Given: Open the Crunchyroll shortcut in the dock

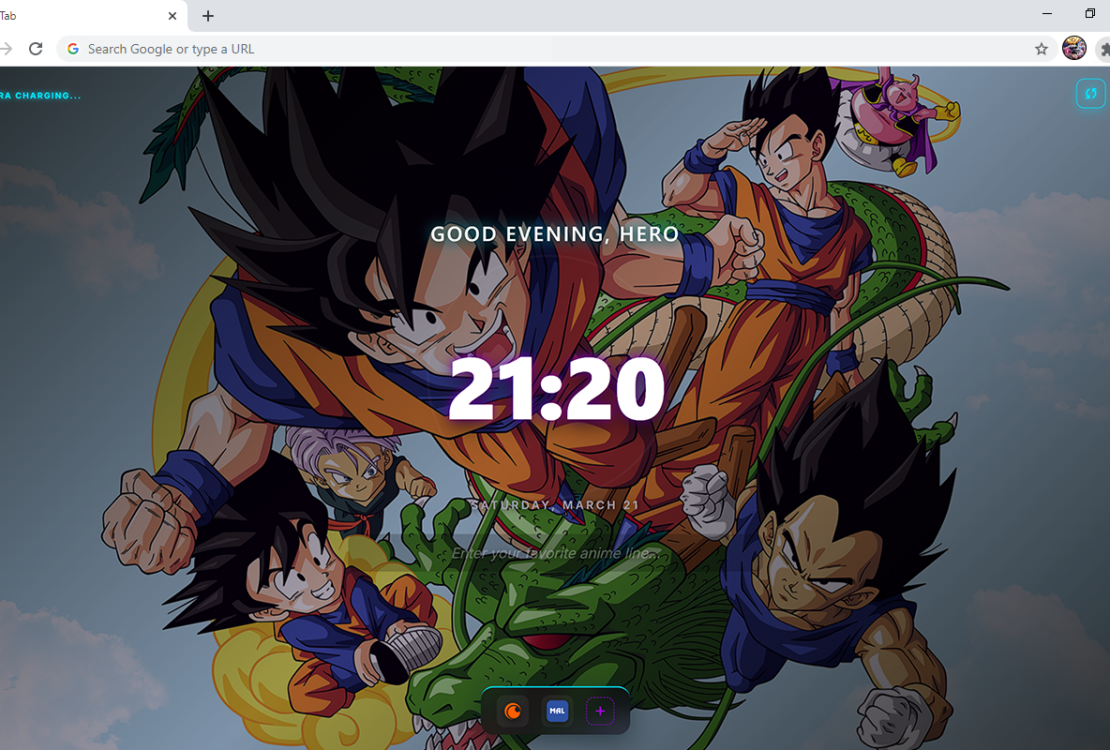Looking at the screenshot, I should (513, 710).
